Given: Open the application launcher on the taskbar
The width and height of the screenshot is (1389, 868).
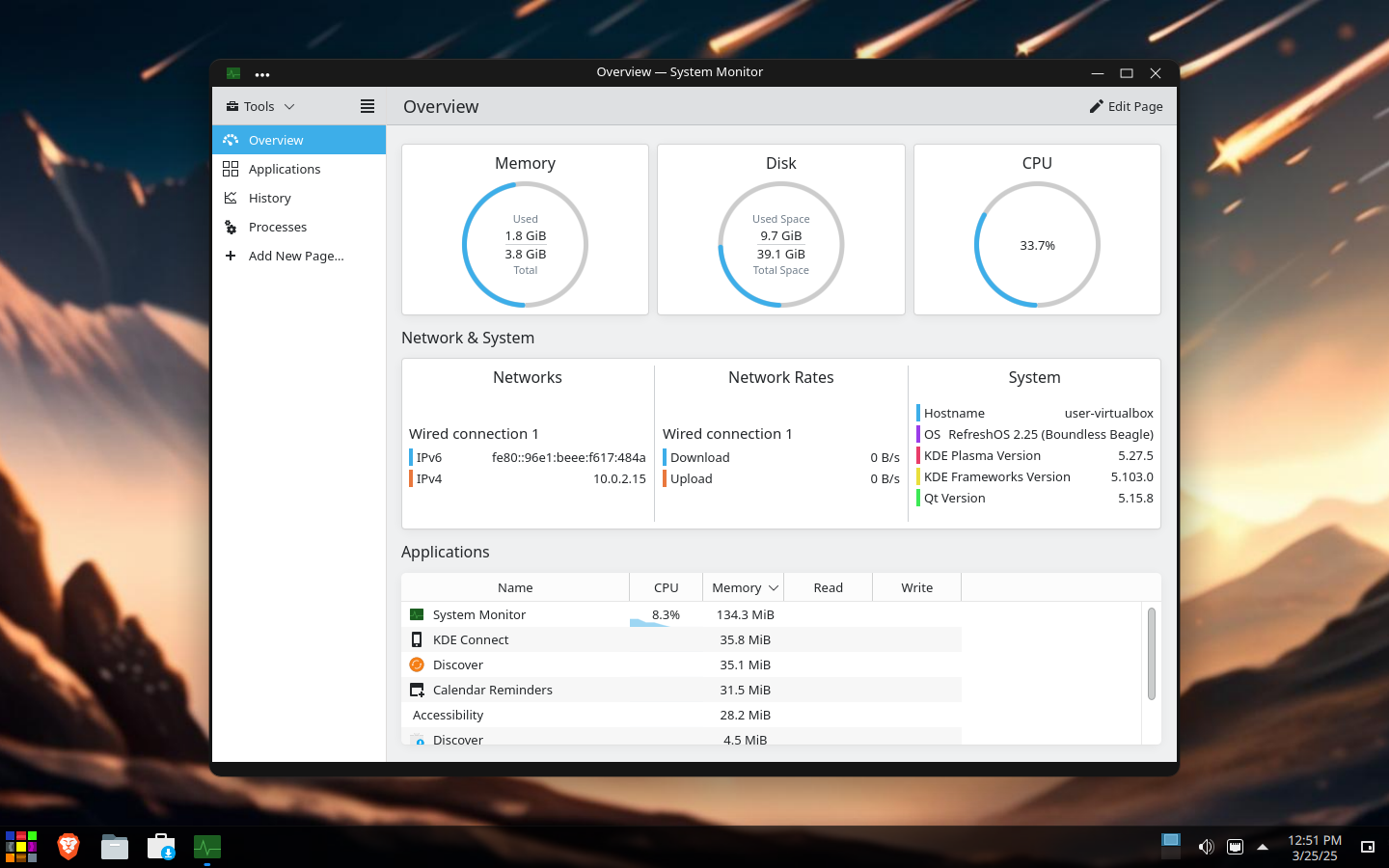Looking at the screenshot, I should point(21,847).
